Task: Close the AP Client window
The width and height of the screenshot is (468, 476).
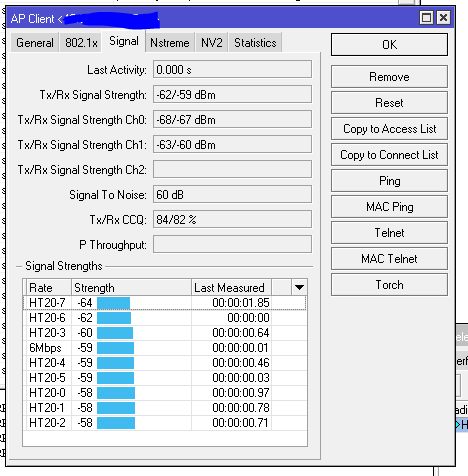Action: click(x=443, y=17)
